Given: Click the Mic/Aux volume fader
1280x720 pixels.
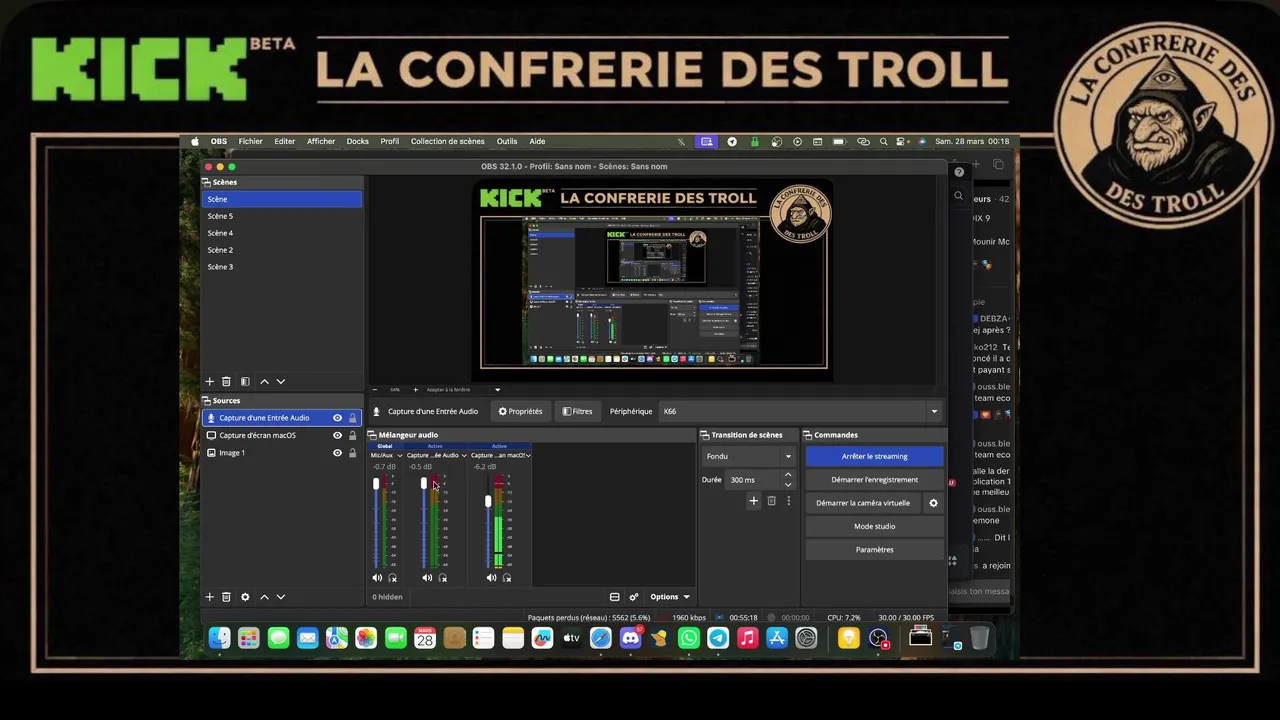Looking at the screenshot, I should [376, 484].
